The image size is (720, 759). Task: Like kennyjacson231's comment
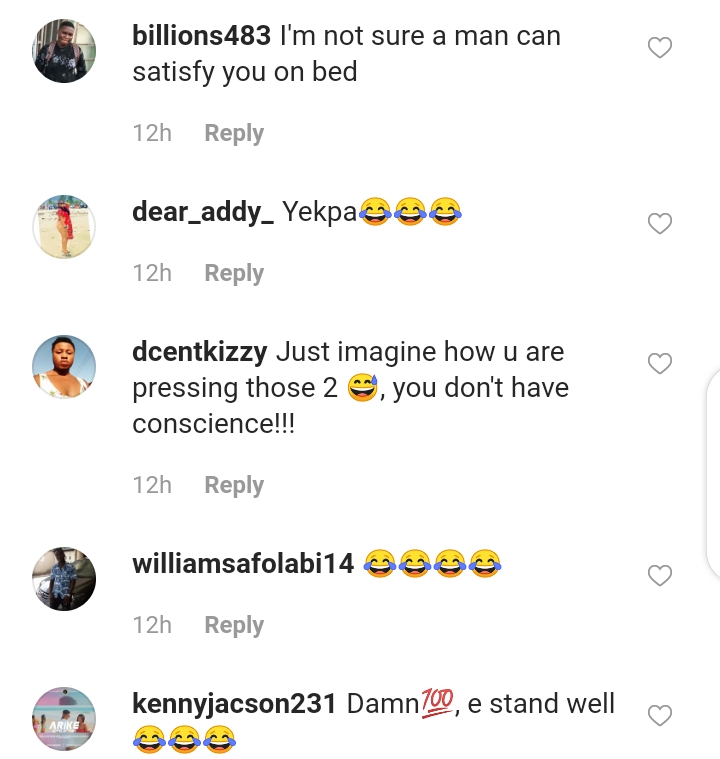coord(660,716)
